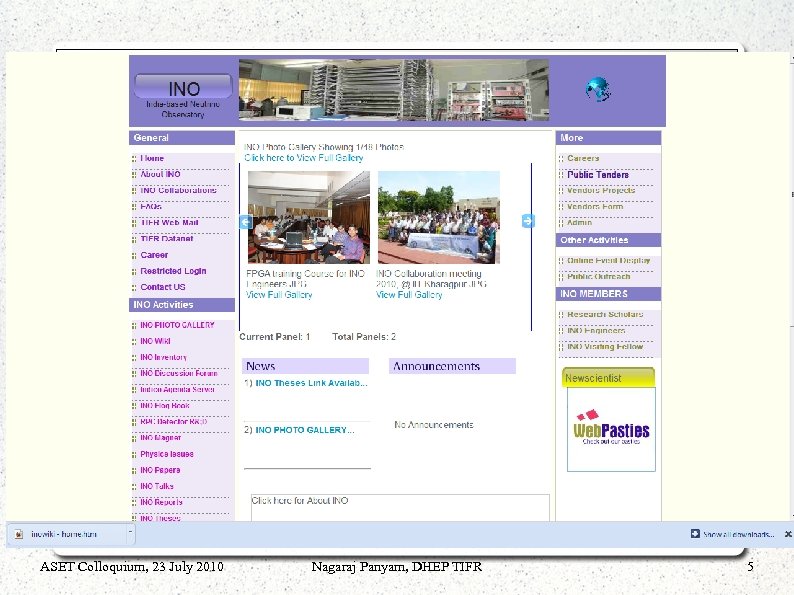Open INO Talks link
The width and height of the screenshot is (794, 595).
pyautogui.click(x=157, y=486)
